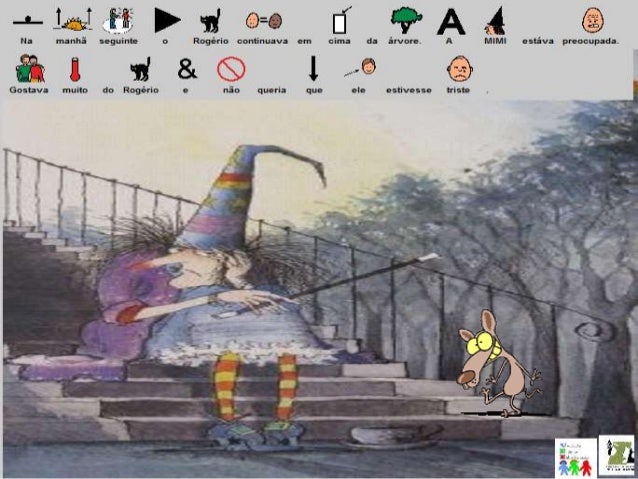This screenshot has width=638, height=479.
Task: Click the word "estáva"
Action: coord(538,41)
